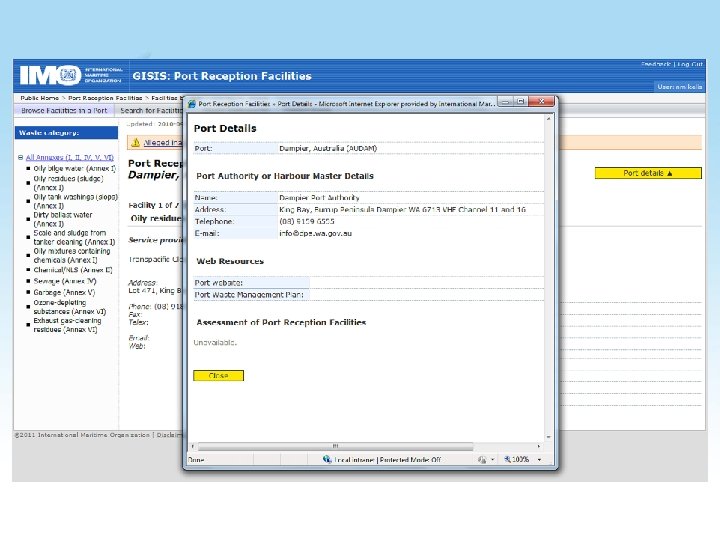Click the telephone number (08) 9159 6555
This screenshot has width=720, height=540.
307,221
